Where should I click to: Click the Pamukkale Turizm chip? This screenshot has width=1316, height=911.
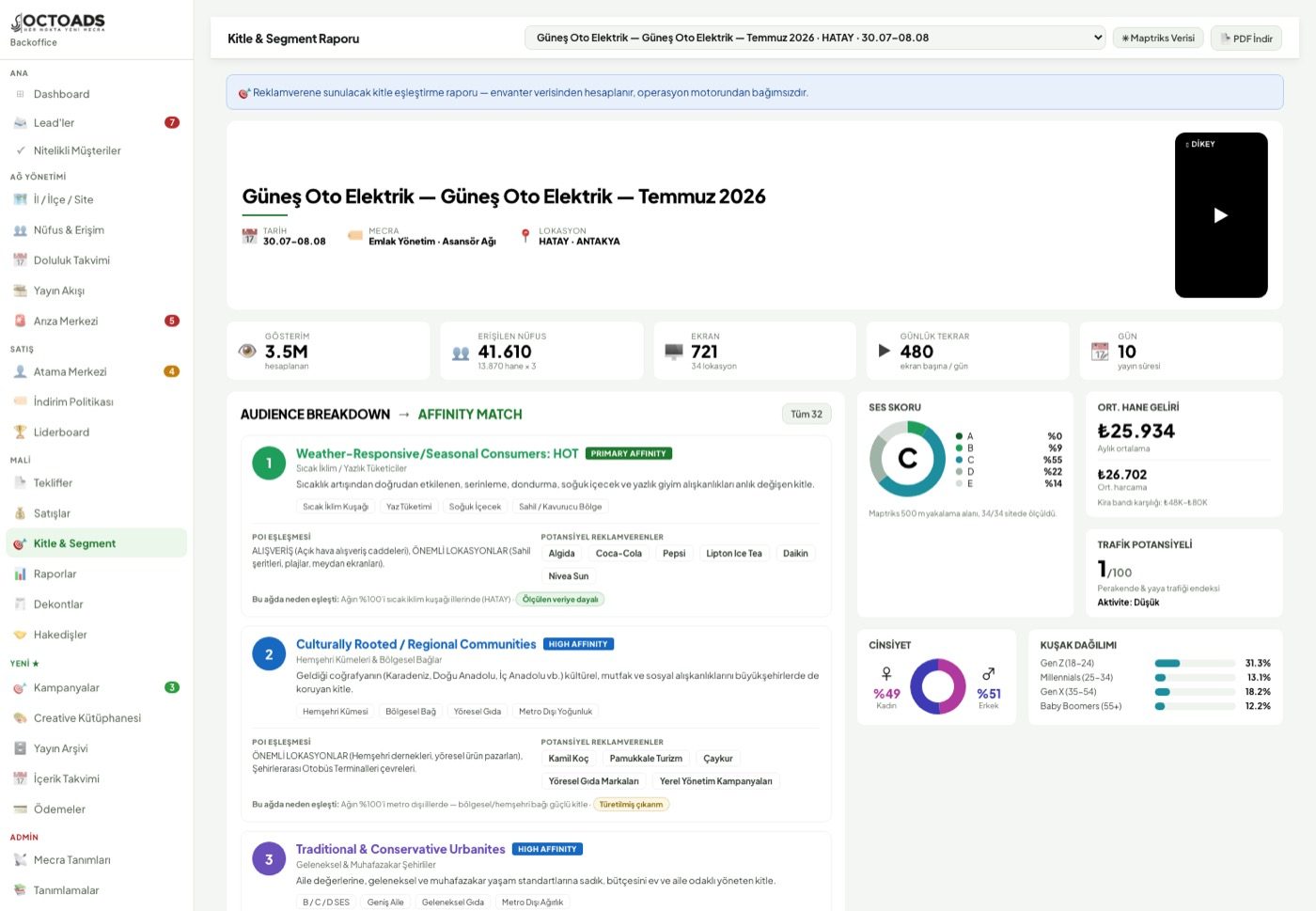[646, 759]
